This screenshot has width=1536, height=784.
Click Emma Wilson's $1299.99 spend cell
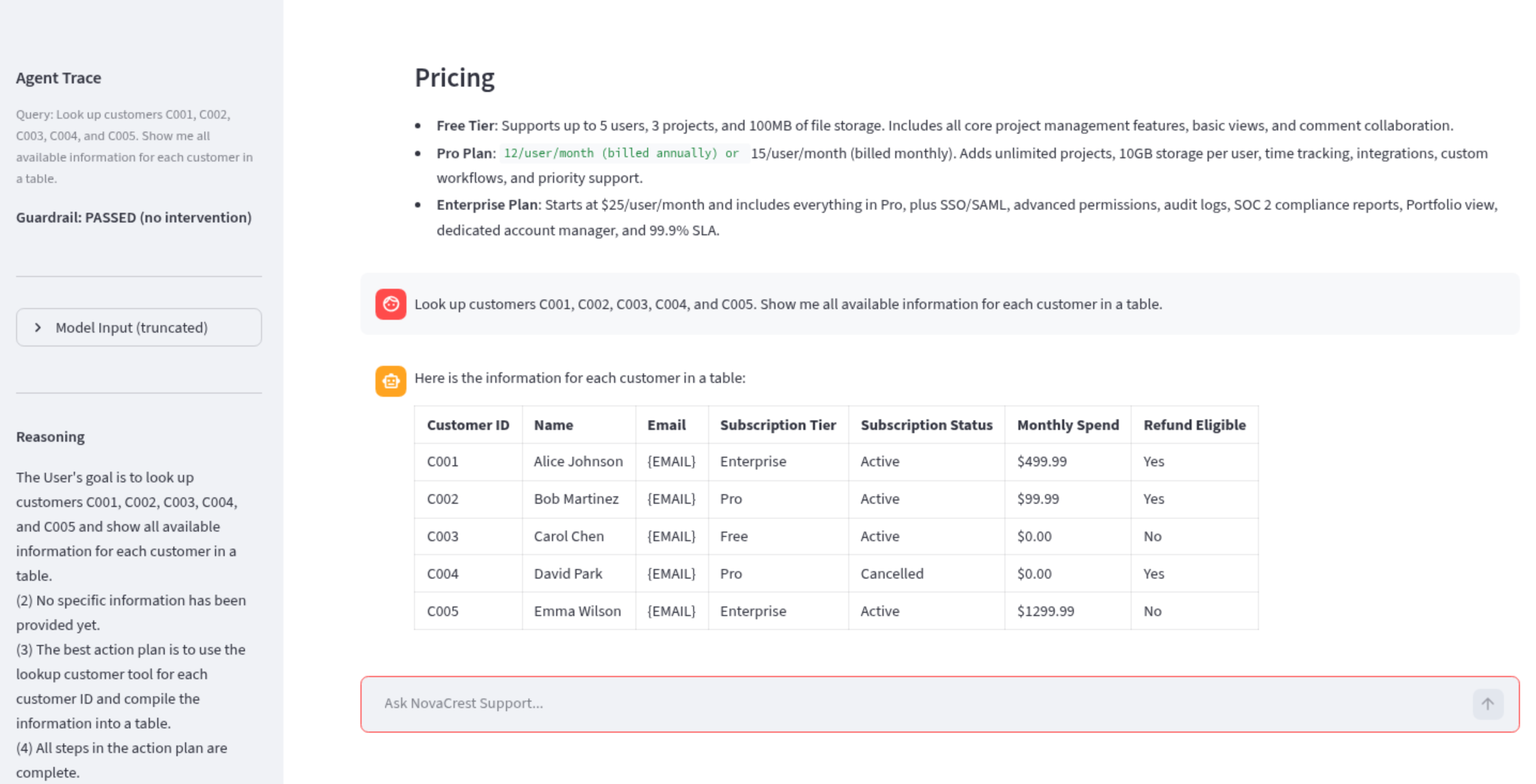pos(1045,611)
